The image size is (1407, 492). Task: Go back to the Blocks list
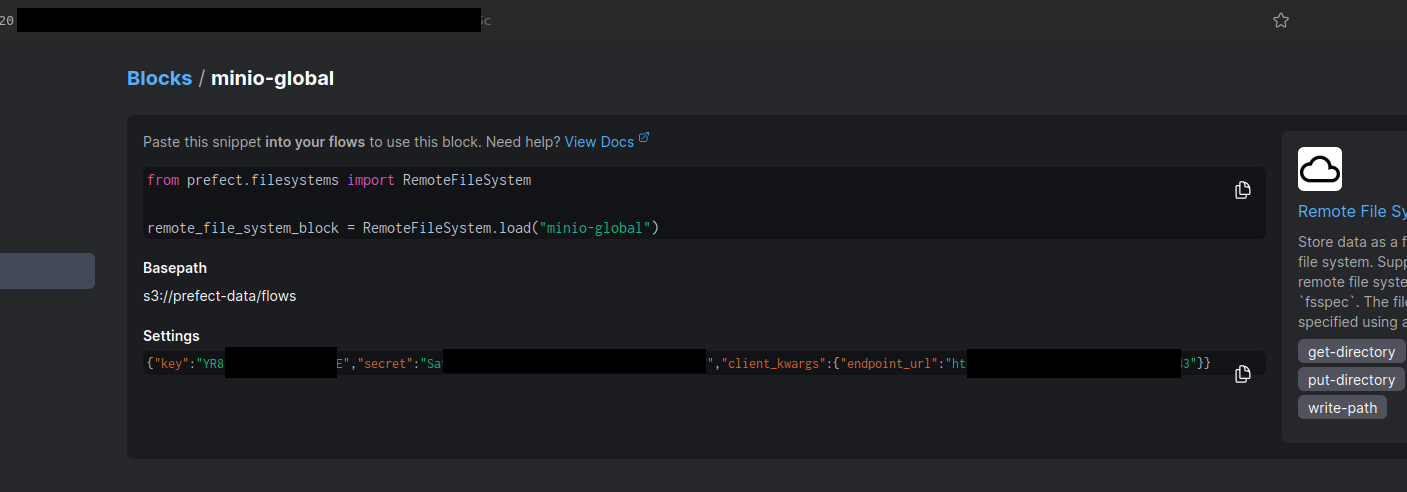159,78
